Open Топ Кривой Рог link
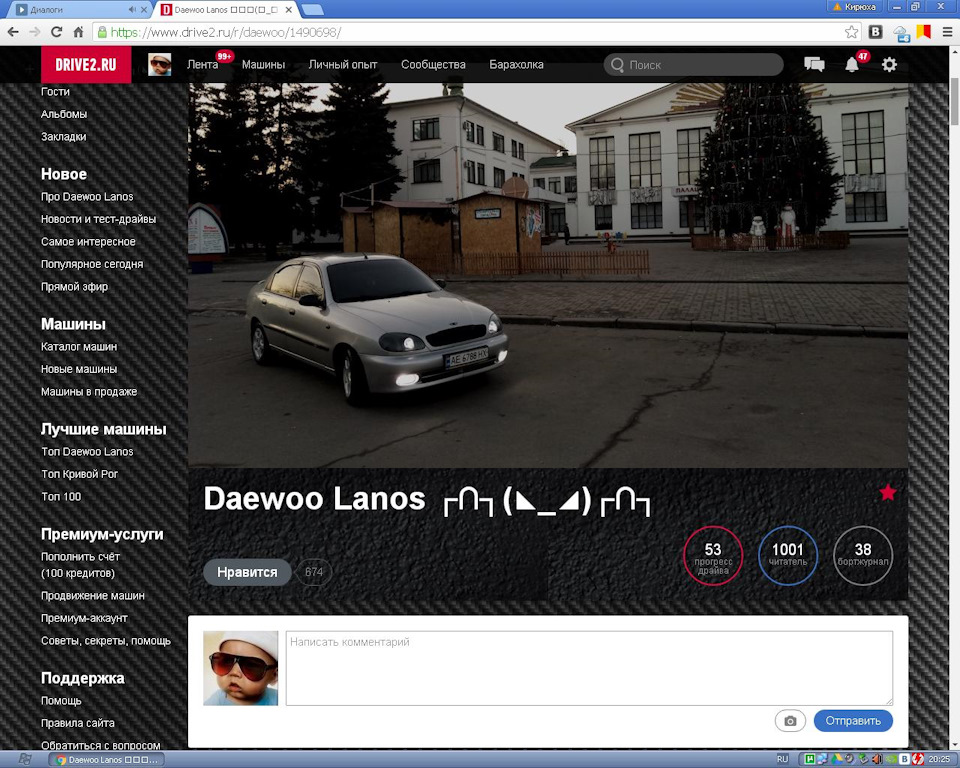This screenshot has height=768, width=960. click(80, 474)
